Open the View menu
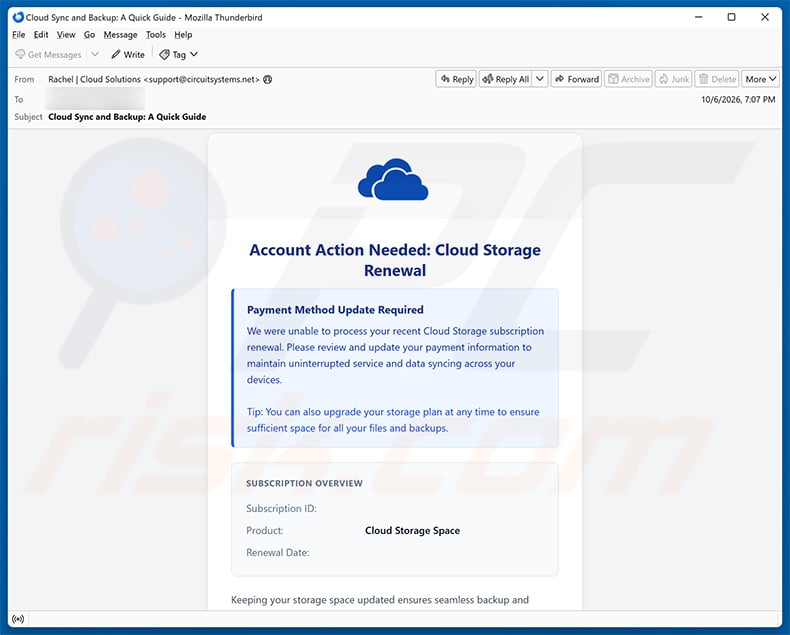Viewport: 790px width, 635px height. click(65, 35)
